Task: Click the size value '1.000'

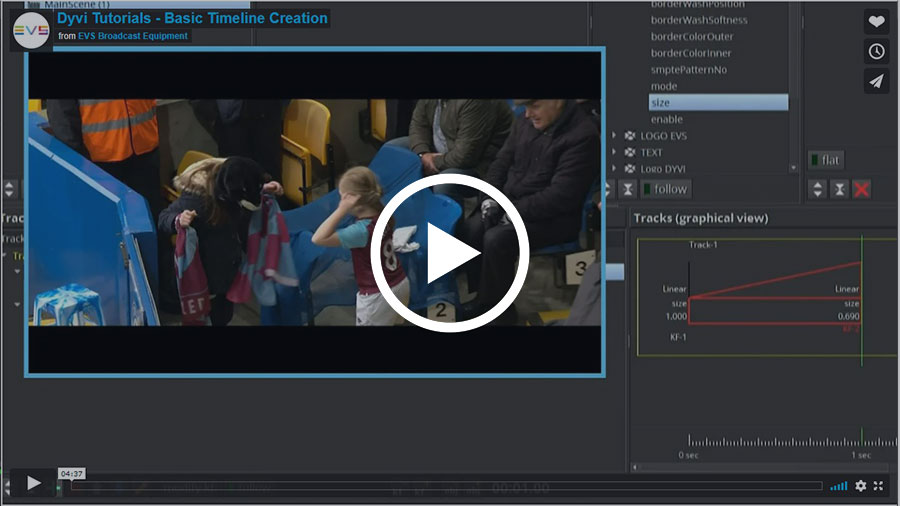Action: pos(676,317)
